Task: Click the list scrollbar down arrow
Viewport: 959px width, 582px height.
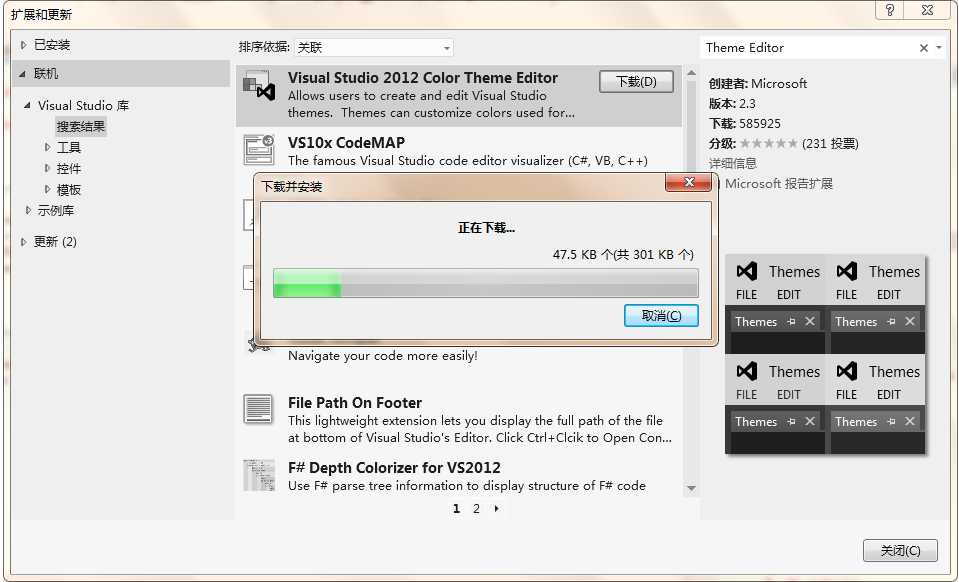Action: point(691,488)
